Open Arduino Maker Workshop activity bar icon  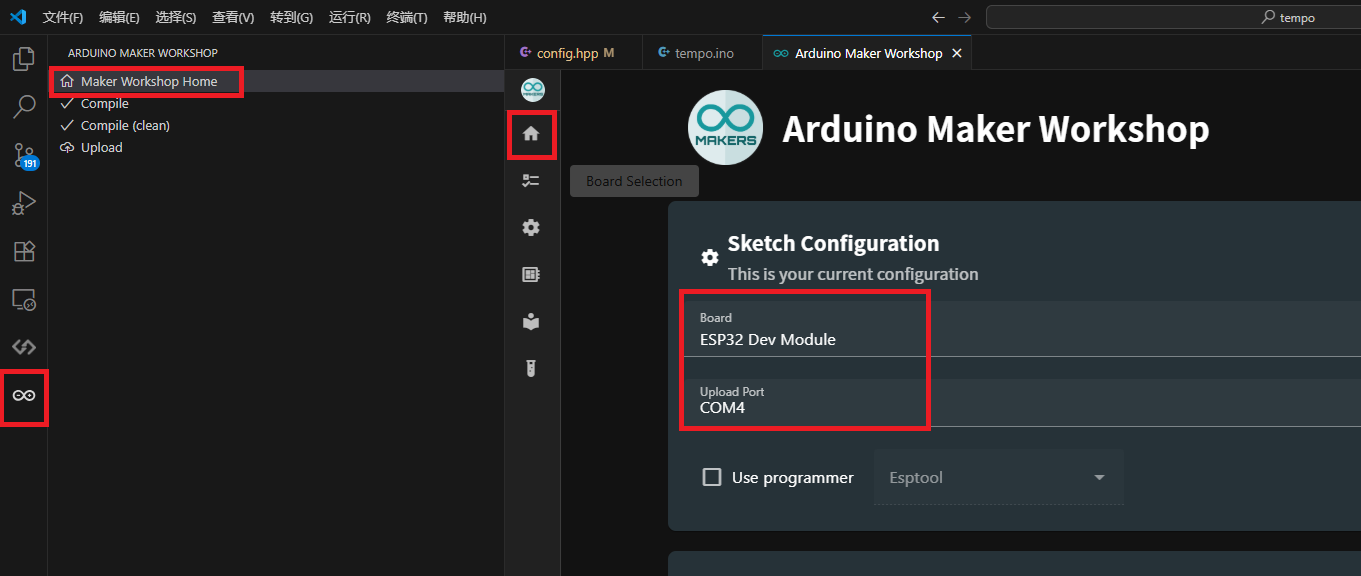point(23,396)
